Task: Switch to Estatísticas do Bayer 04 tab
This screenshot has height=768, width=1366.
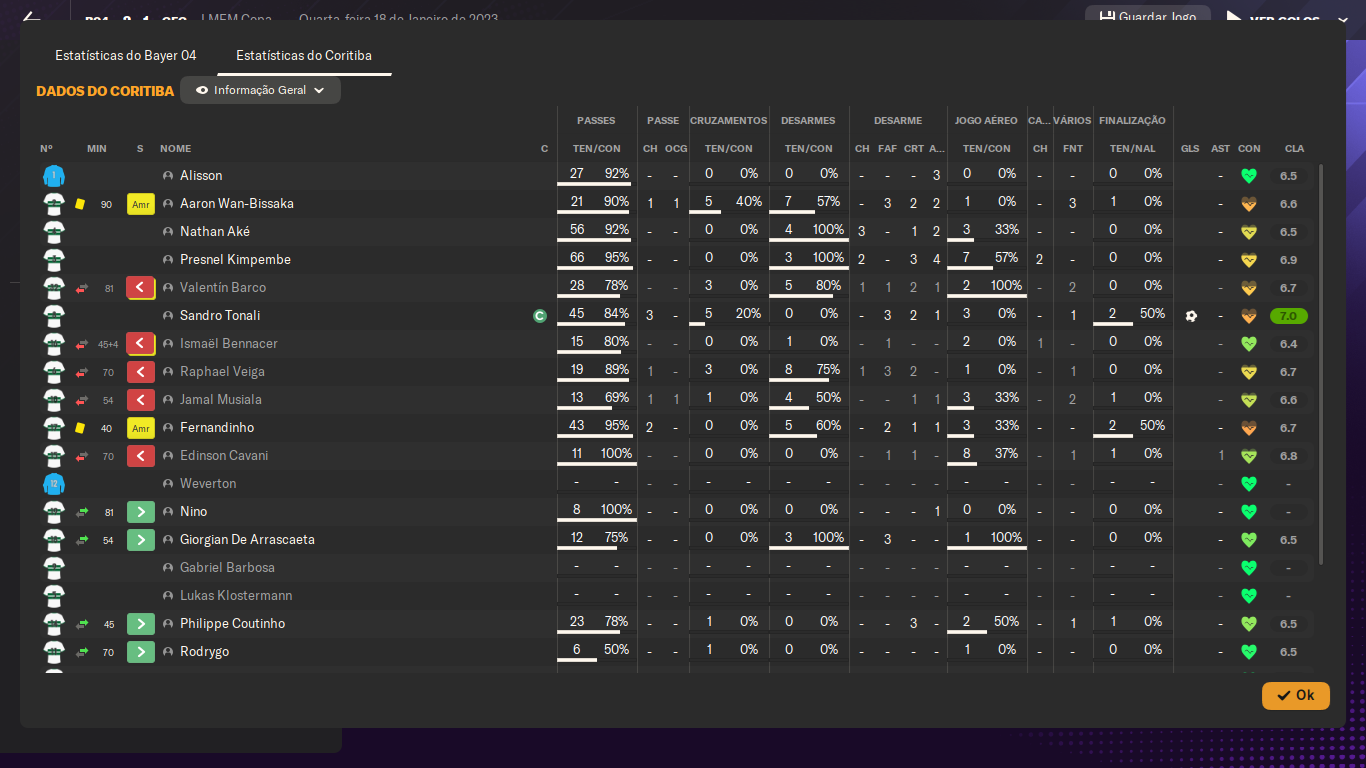Action: [x=126, y=55]
